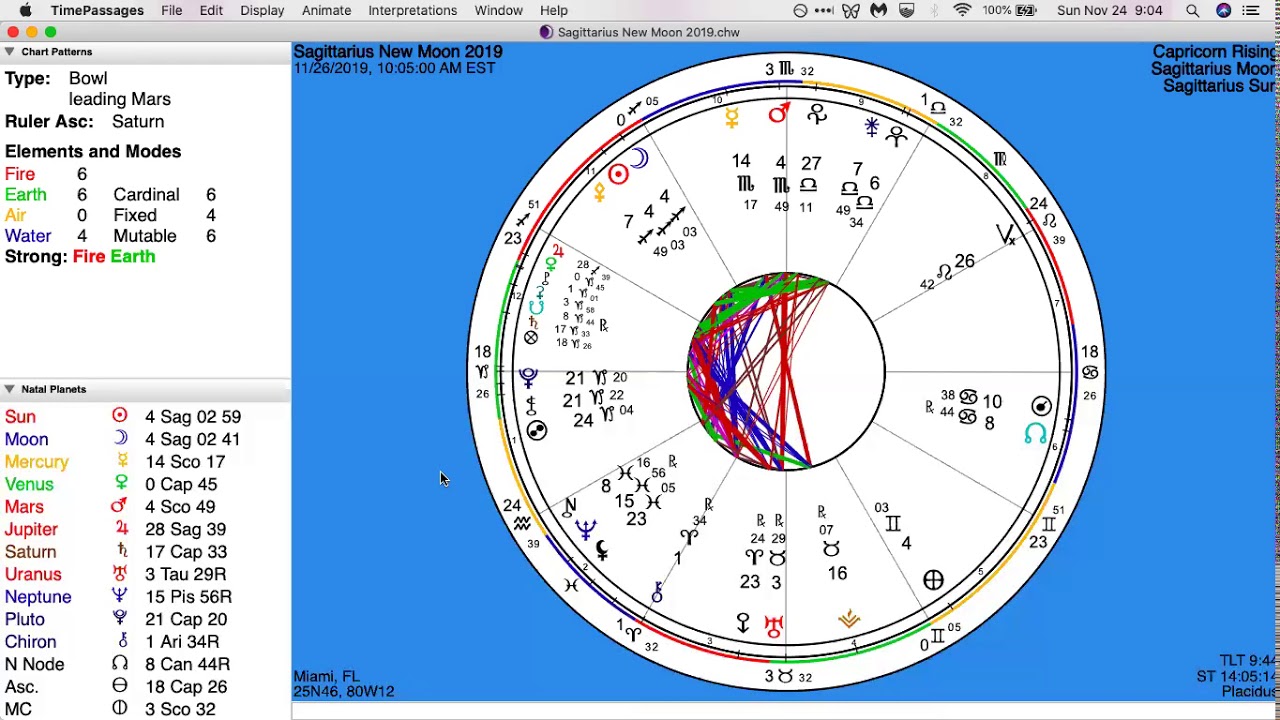Select the yellow Mercury symbol on chart wheel
Screen dimensions: 1280x720
(x=732, y=119)
